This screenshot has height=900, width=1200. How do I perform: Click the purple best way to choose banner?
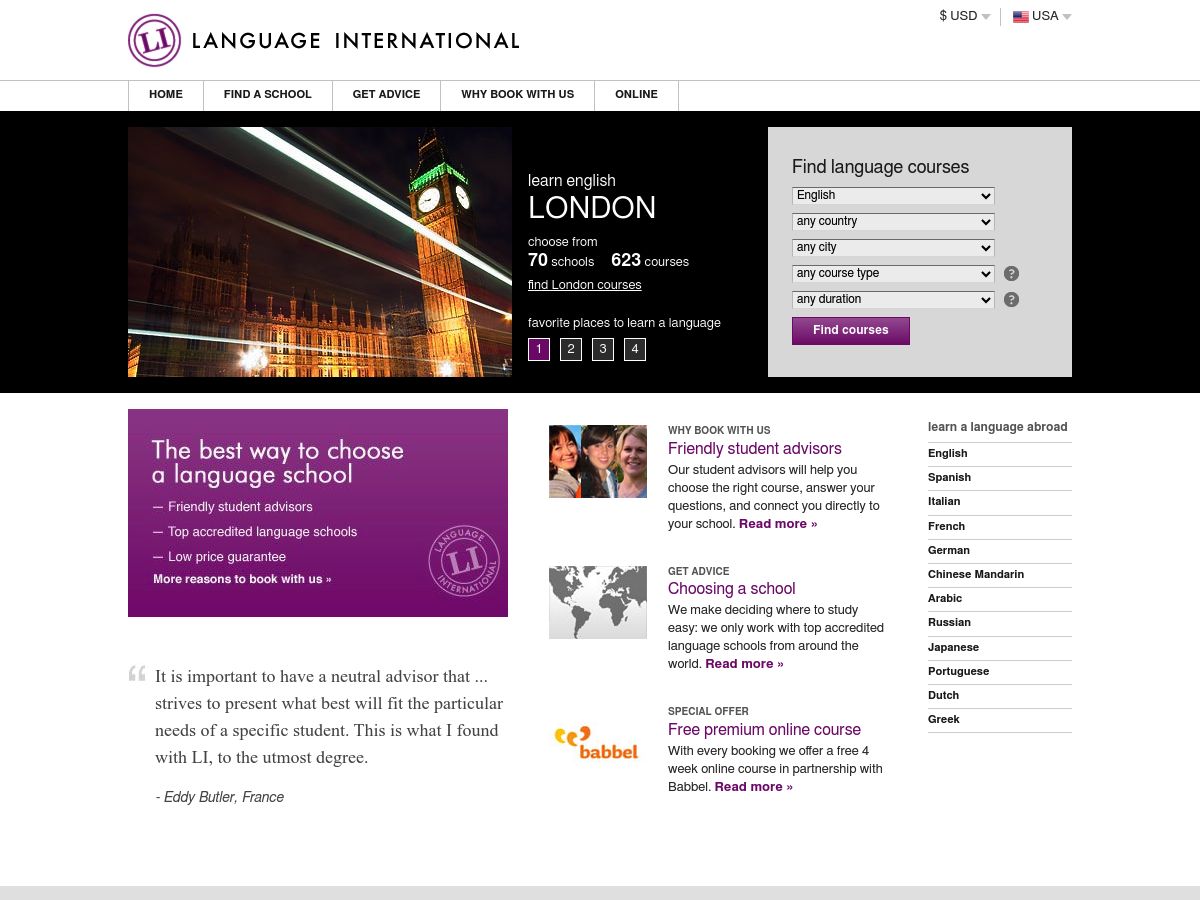coord(318,513)
